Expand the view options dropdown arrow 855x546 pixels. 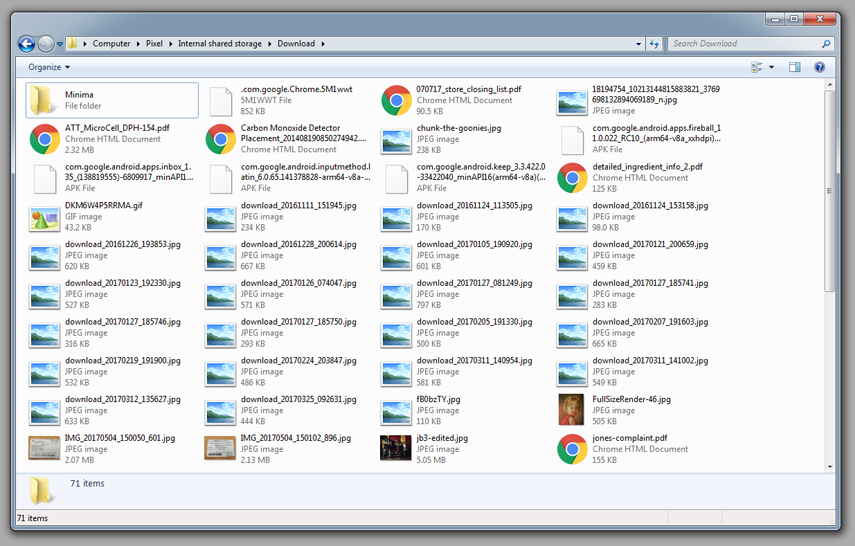pos(771,67)
